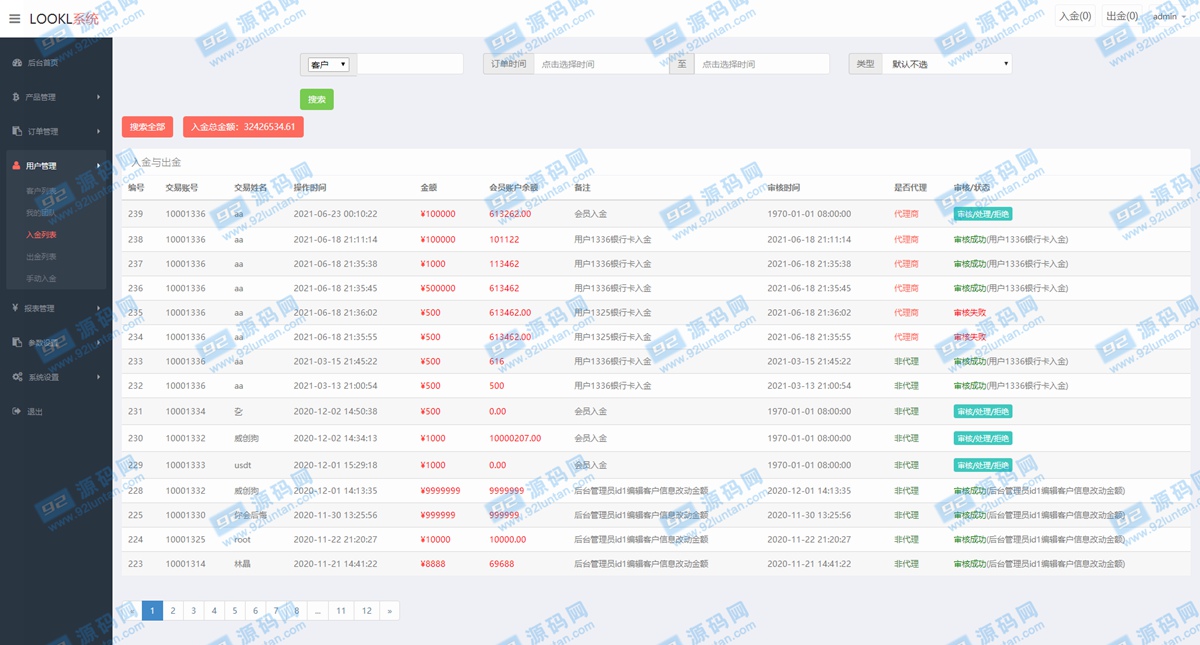Open 我的团队 in the sidebar

pos(41,213)
